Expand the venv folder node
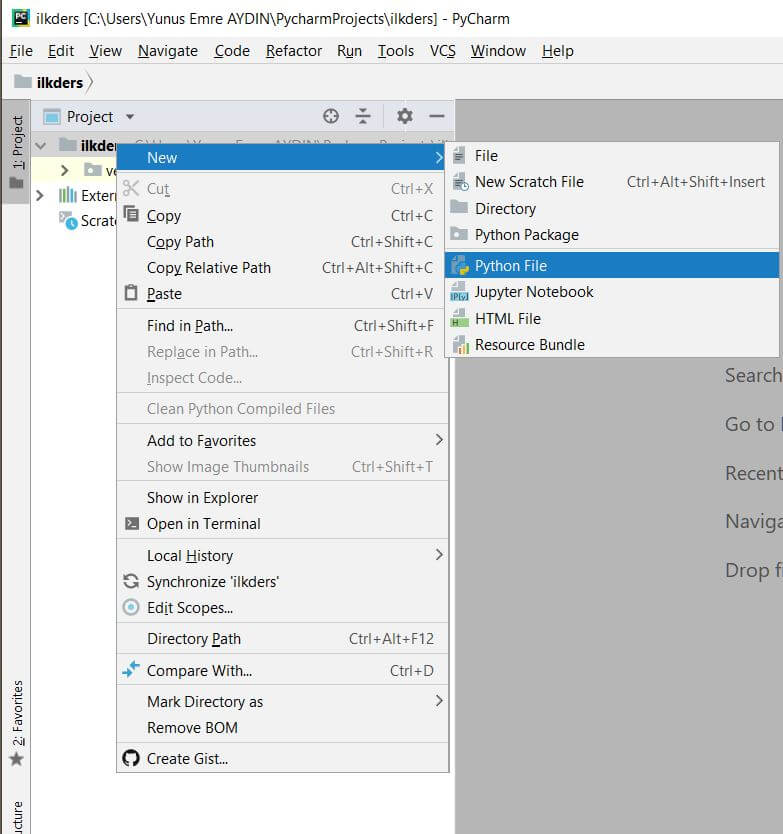Screen dimensions: 783x834 click(65, 170)
